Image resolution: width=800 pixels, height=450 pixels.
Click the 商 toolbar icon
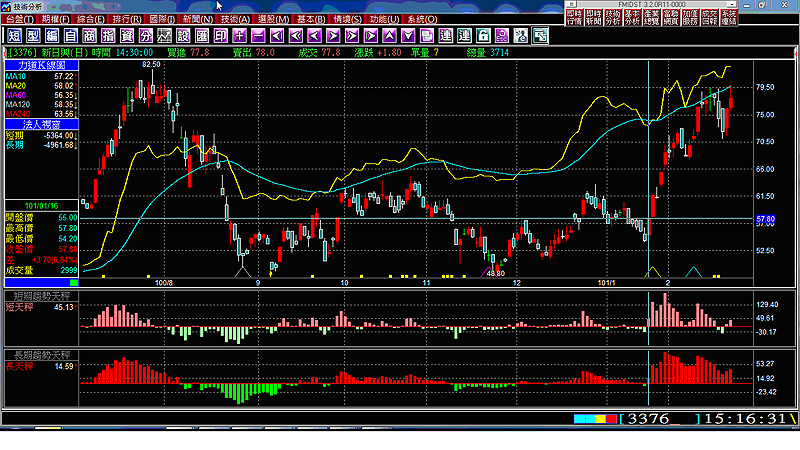coord(89,36)
